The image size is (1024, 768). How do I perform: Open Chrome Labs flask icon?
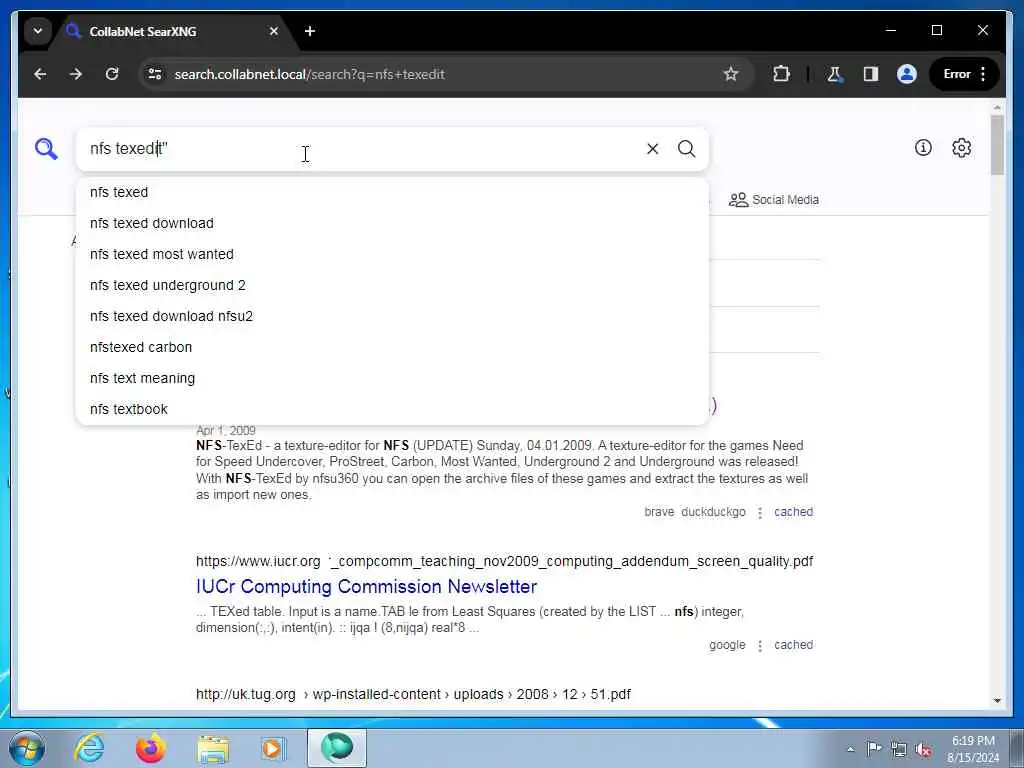coord(834,74)
